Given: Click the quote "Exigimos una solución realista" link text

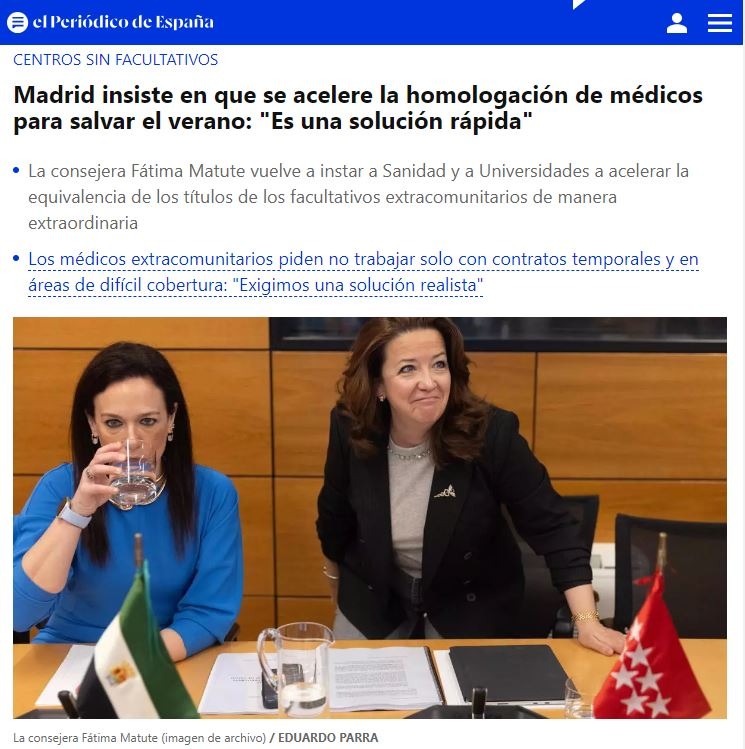Looking at the screenshot, I should click(x=358, y=285).
